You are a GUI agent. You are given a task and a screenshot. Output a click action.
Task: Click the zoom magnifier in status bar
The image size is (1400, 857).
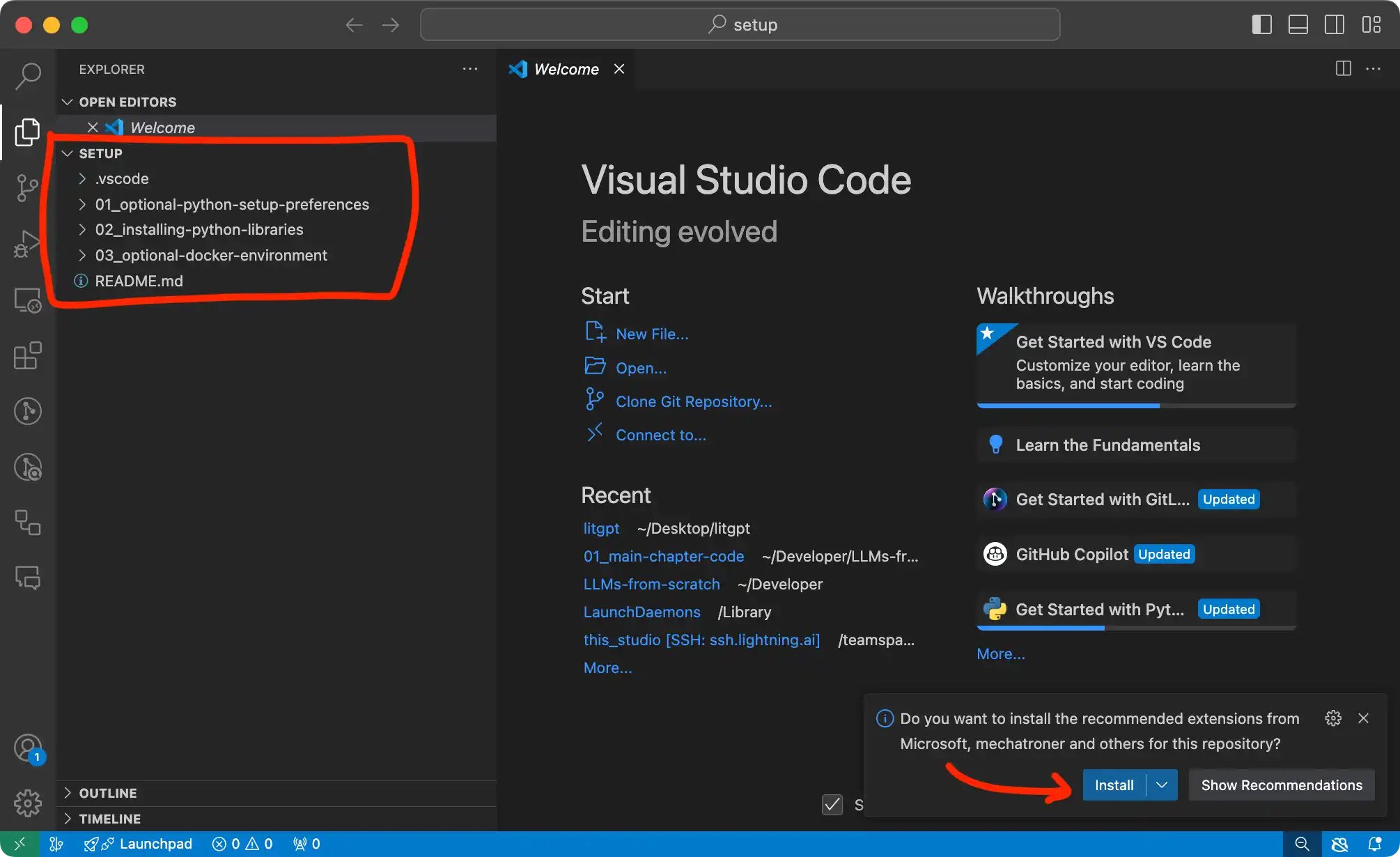[1302, 844]
